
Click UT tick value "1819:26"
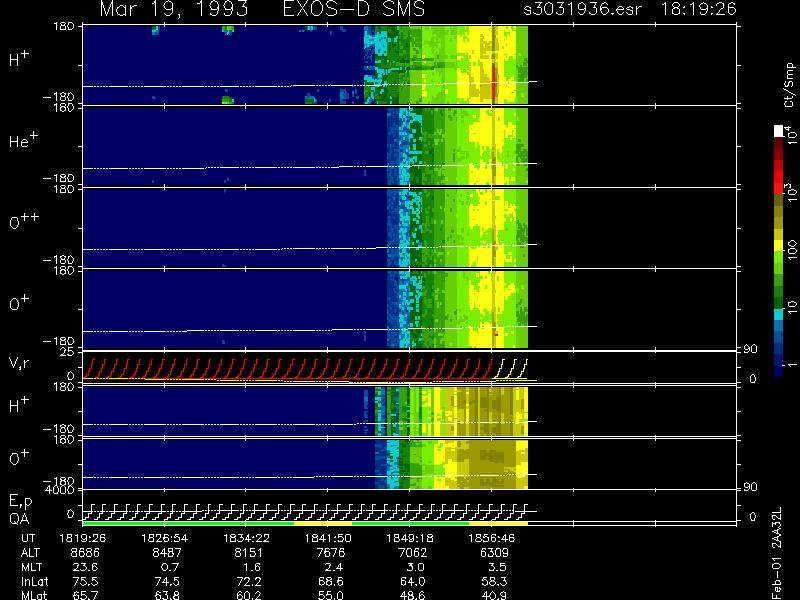[83, 538]
